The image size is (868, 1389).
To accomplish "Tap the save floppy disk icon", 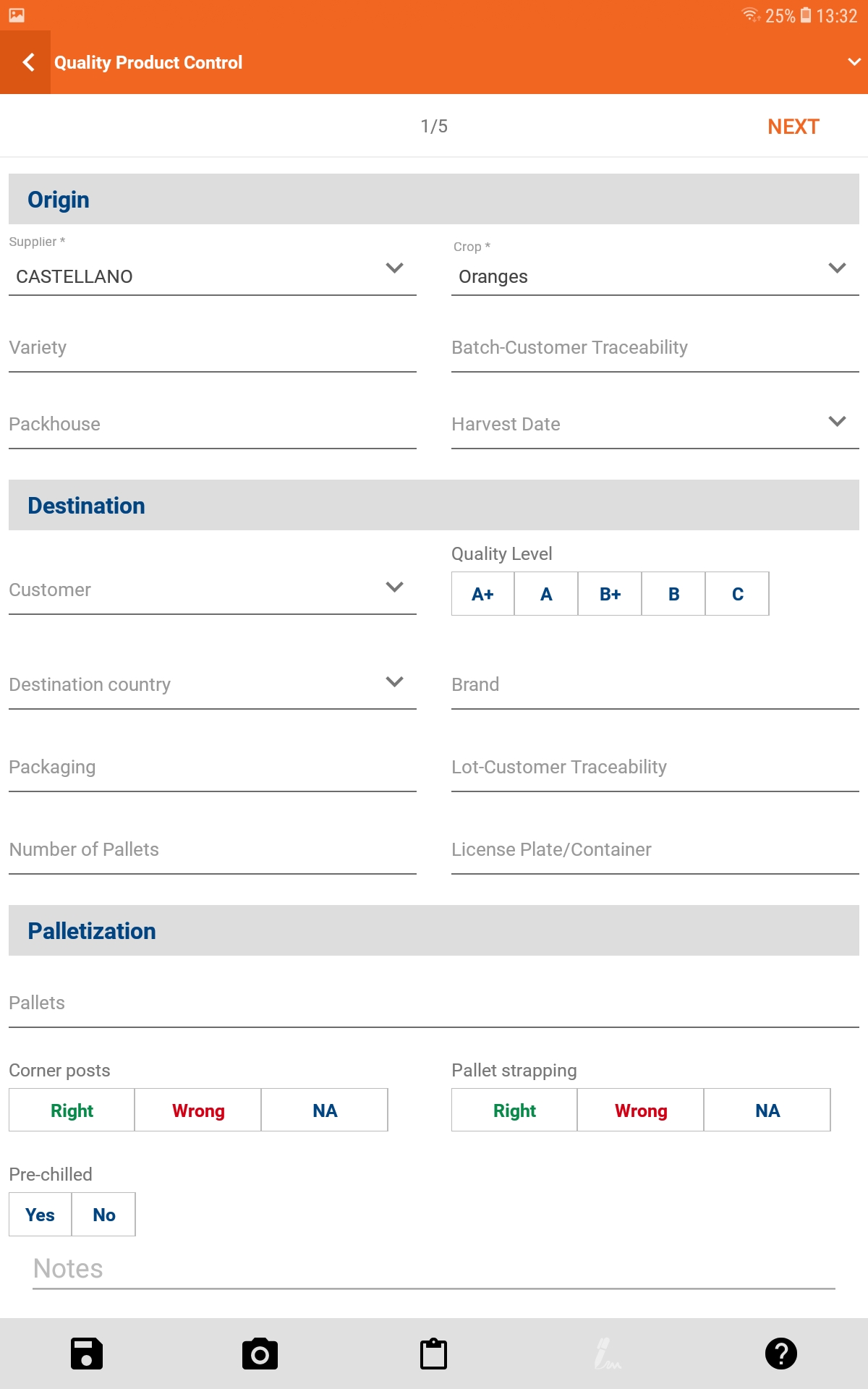I will click(86, 1354).
